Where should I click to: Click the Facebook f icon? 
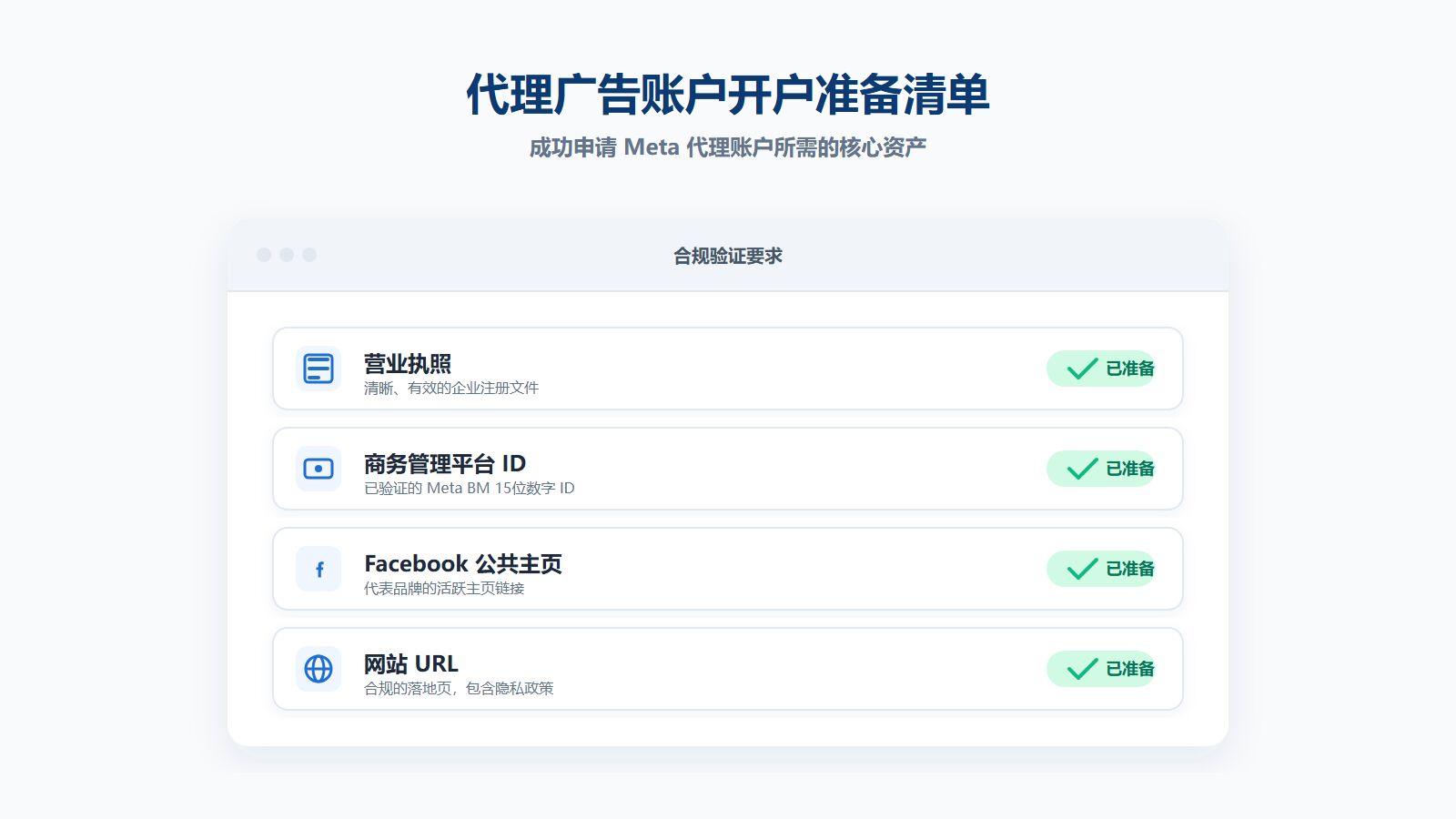(x=318, y=569)
